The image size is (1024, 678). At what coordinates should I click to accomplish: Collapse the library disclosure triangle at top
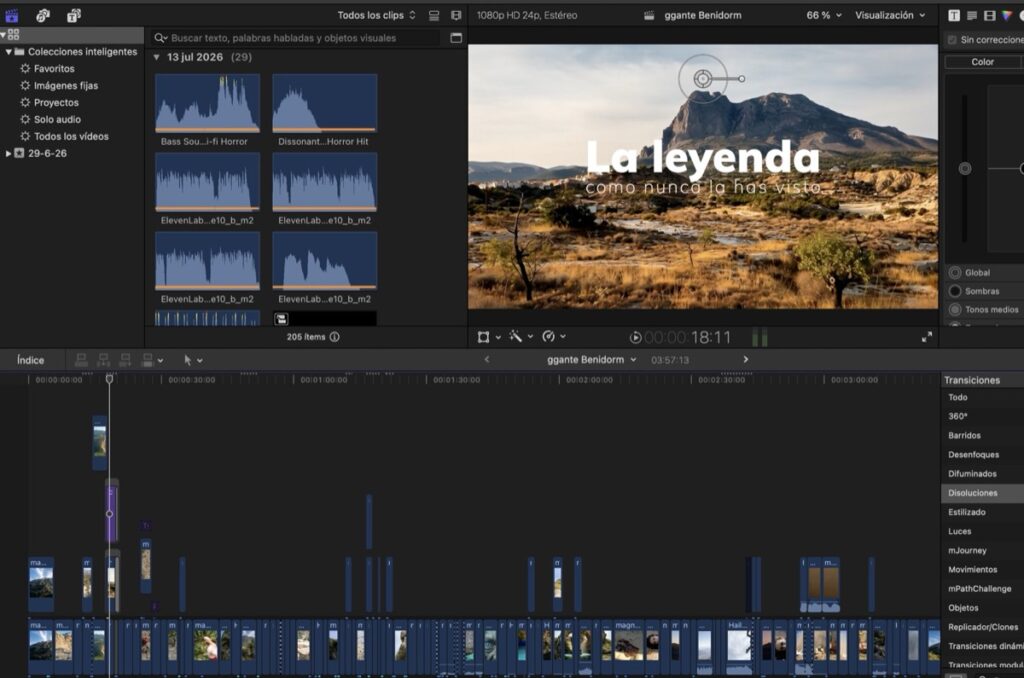pos(3,34)
